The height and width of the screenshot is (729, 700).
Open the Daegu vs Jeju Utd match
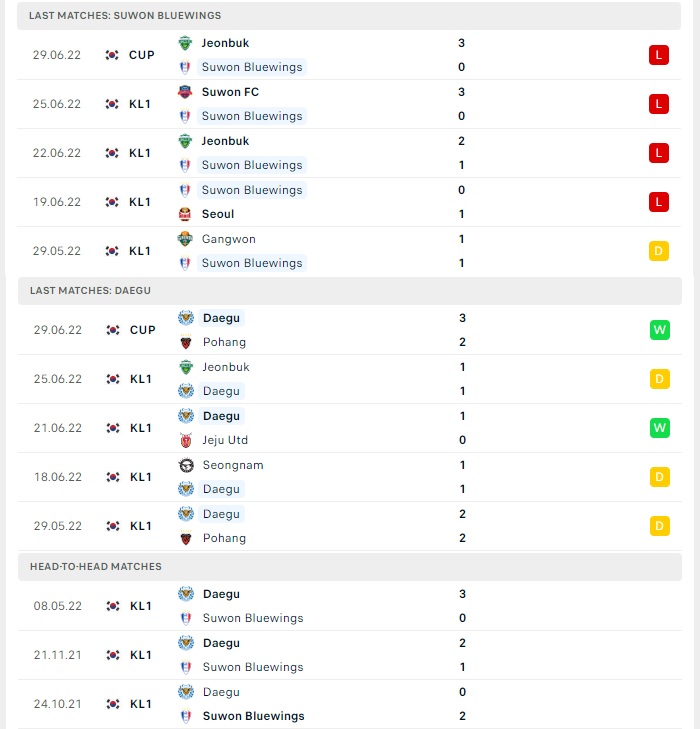350,428
